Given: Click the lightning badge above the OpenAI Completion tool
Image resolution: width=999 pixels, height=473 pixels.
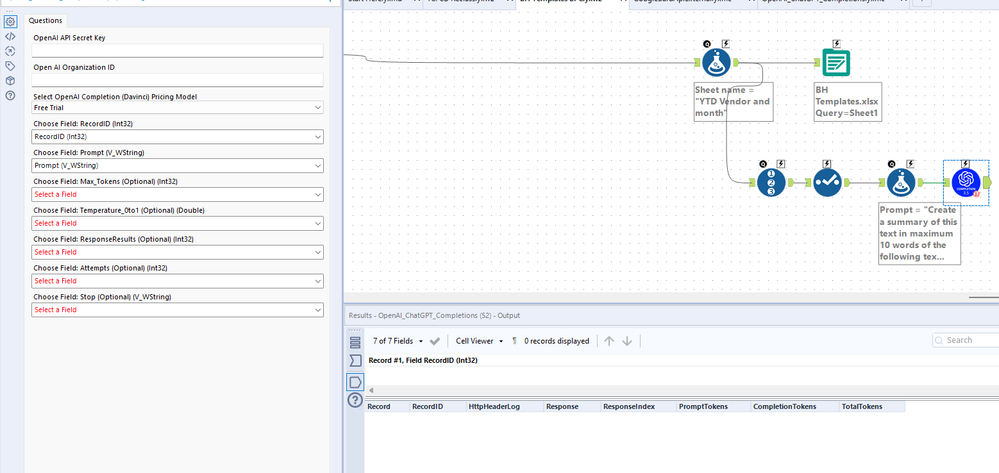Looking at the screenshot, I should click(965, 164).
